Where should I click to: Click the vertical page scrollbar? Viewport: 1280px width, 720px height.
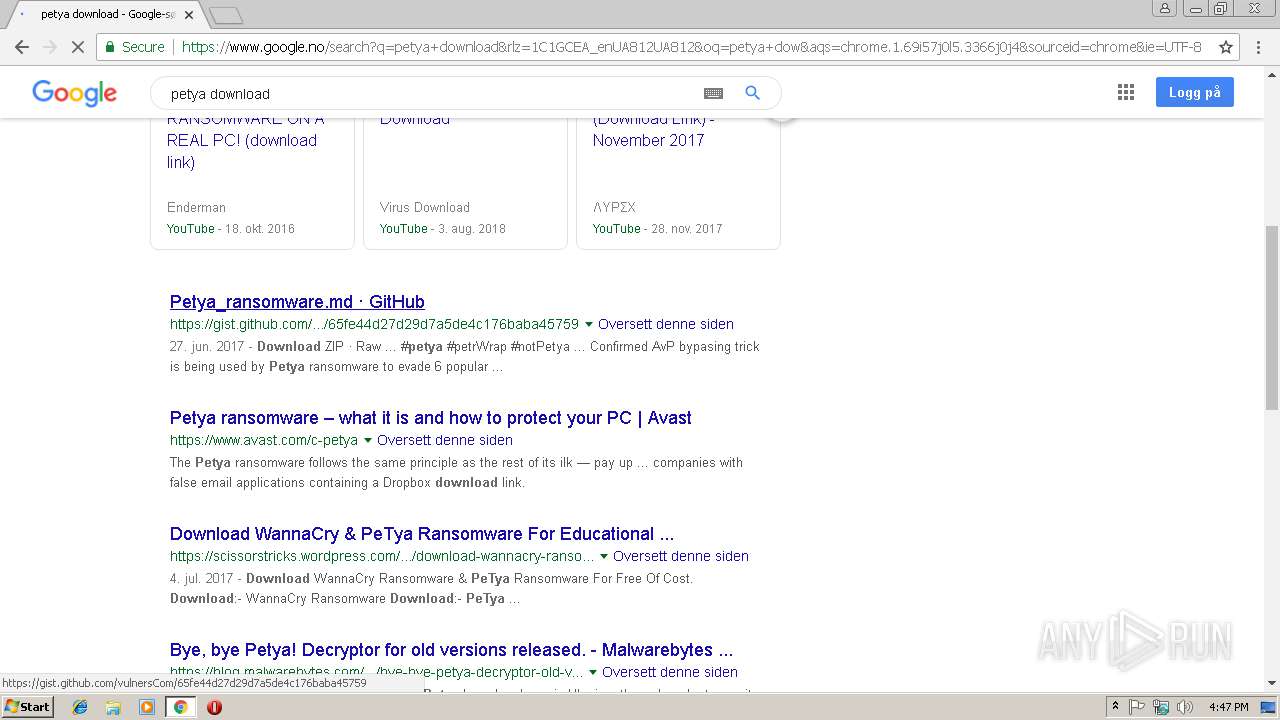point(1271,317)
